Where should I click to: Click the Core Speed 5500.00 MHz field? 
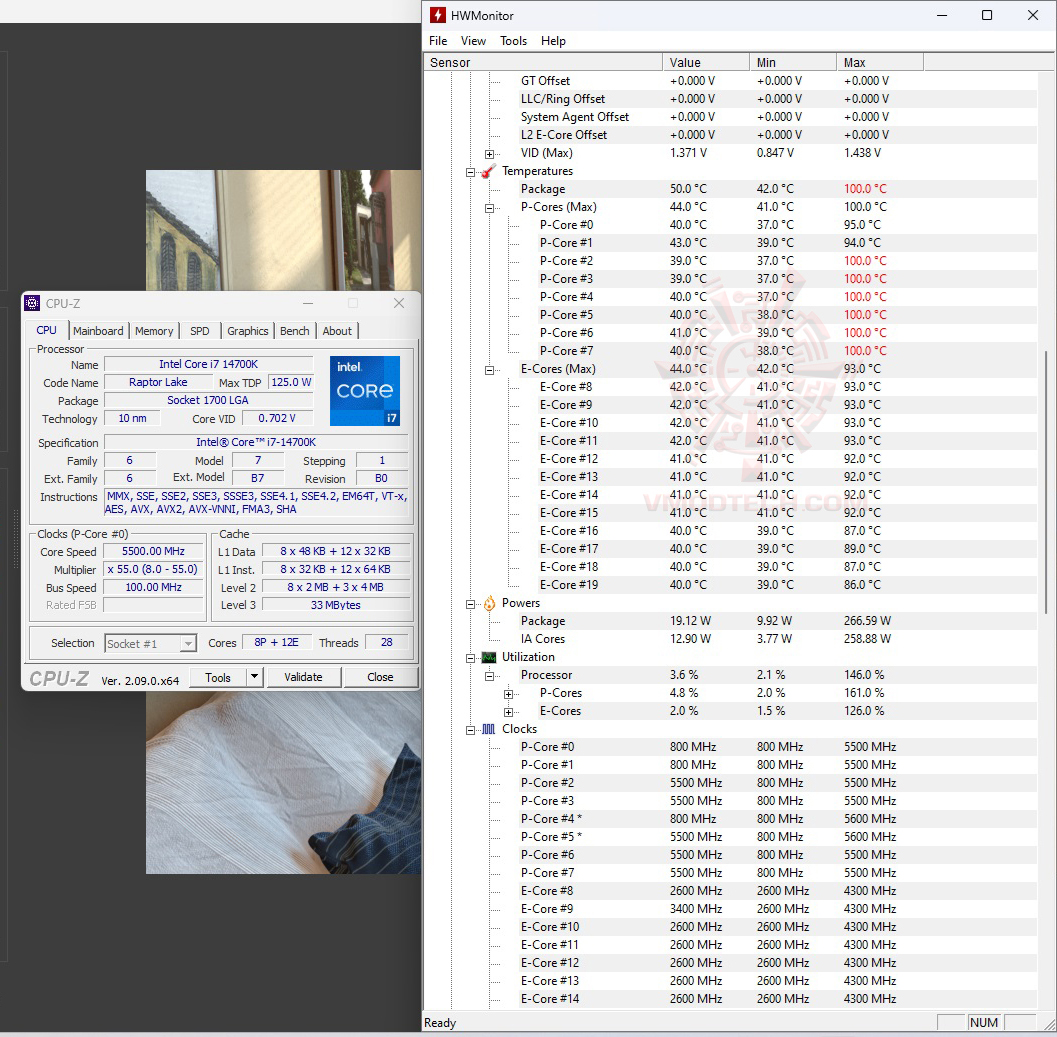(x=154, y=551)
